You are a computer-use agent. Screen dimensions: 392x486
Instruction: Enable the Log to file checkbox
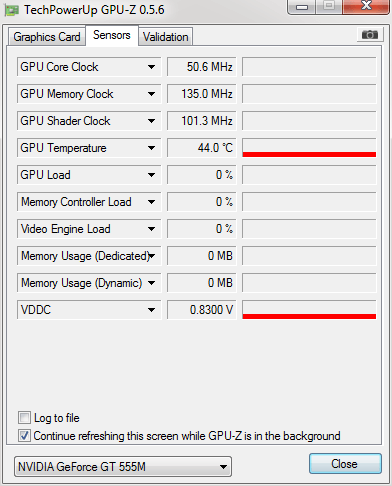pos(24,417)
